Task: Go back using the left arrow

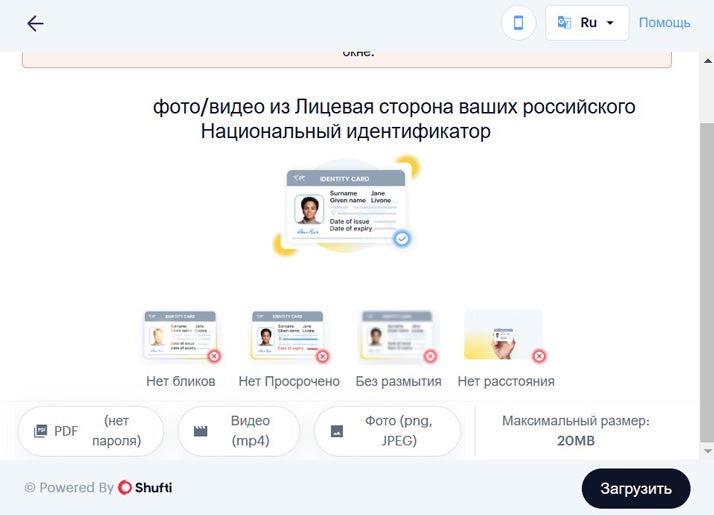Action: point(35,23)
